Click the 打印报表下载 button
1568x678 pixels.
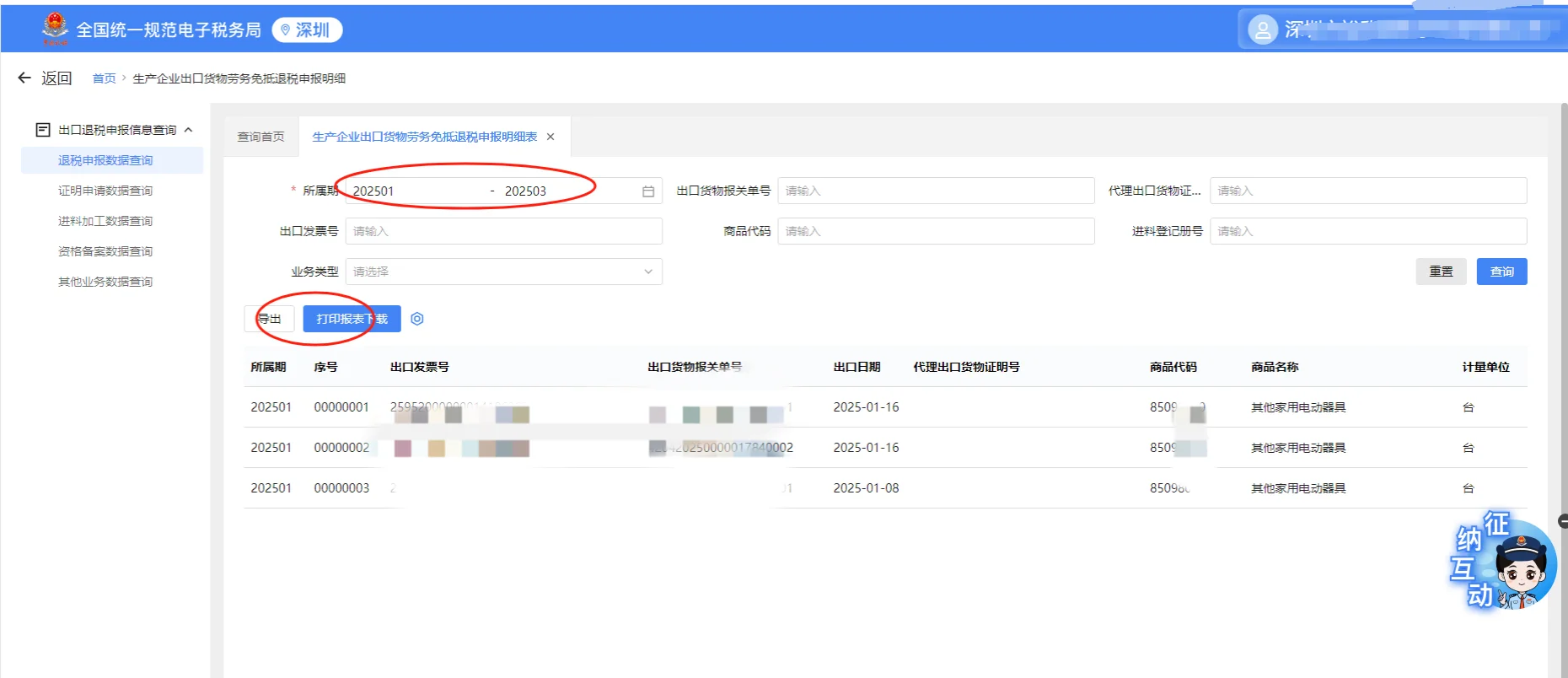(352, 319)
